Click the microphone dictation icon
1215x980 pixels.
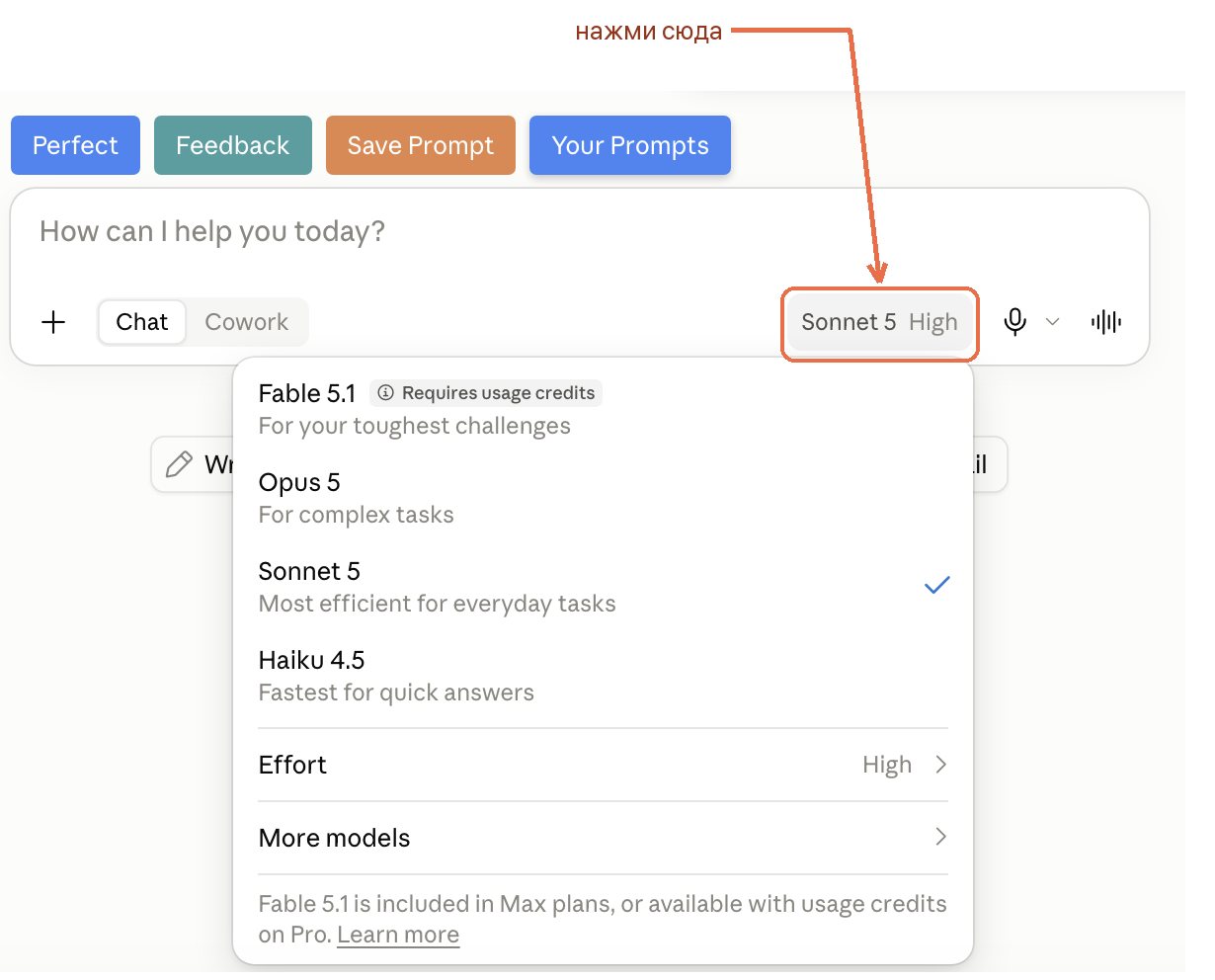1014,322
